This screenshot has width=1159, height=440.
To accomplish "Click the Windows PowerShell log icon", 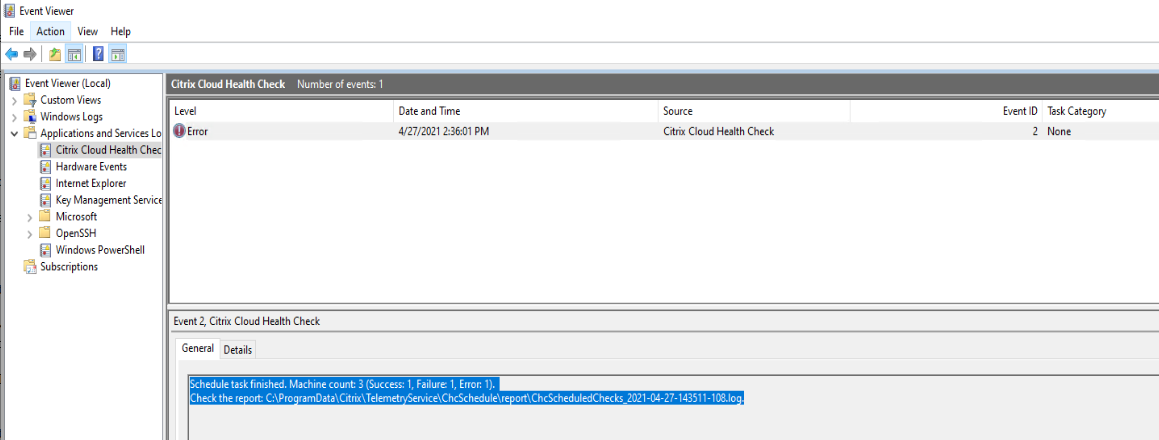I will coord(46,250).
